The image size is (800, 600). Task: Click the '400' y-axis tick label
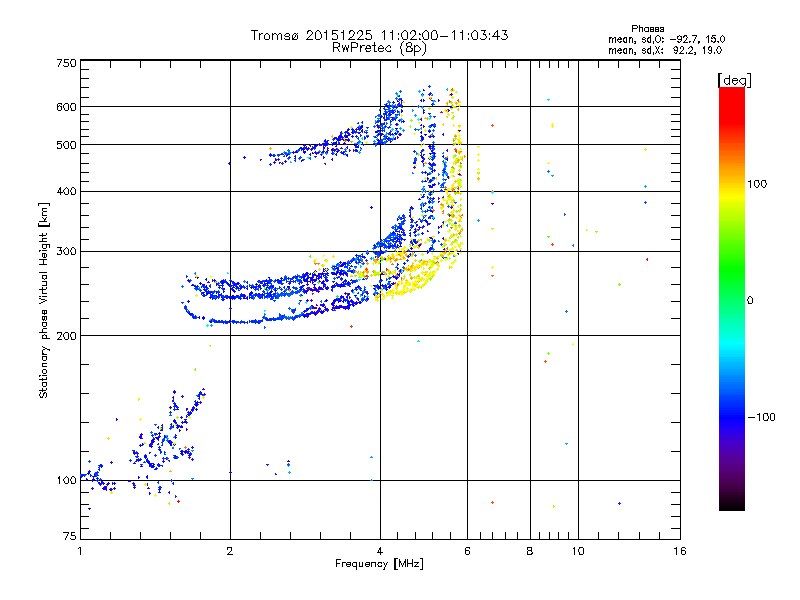tap(66, 192)
